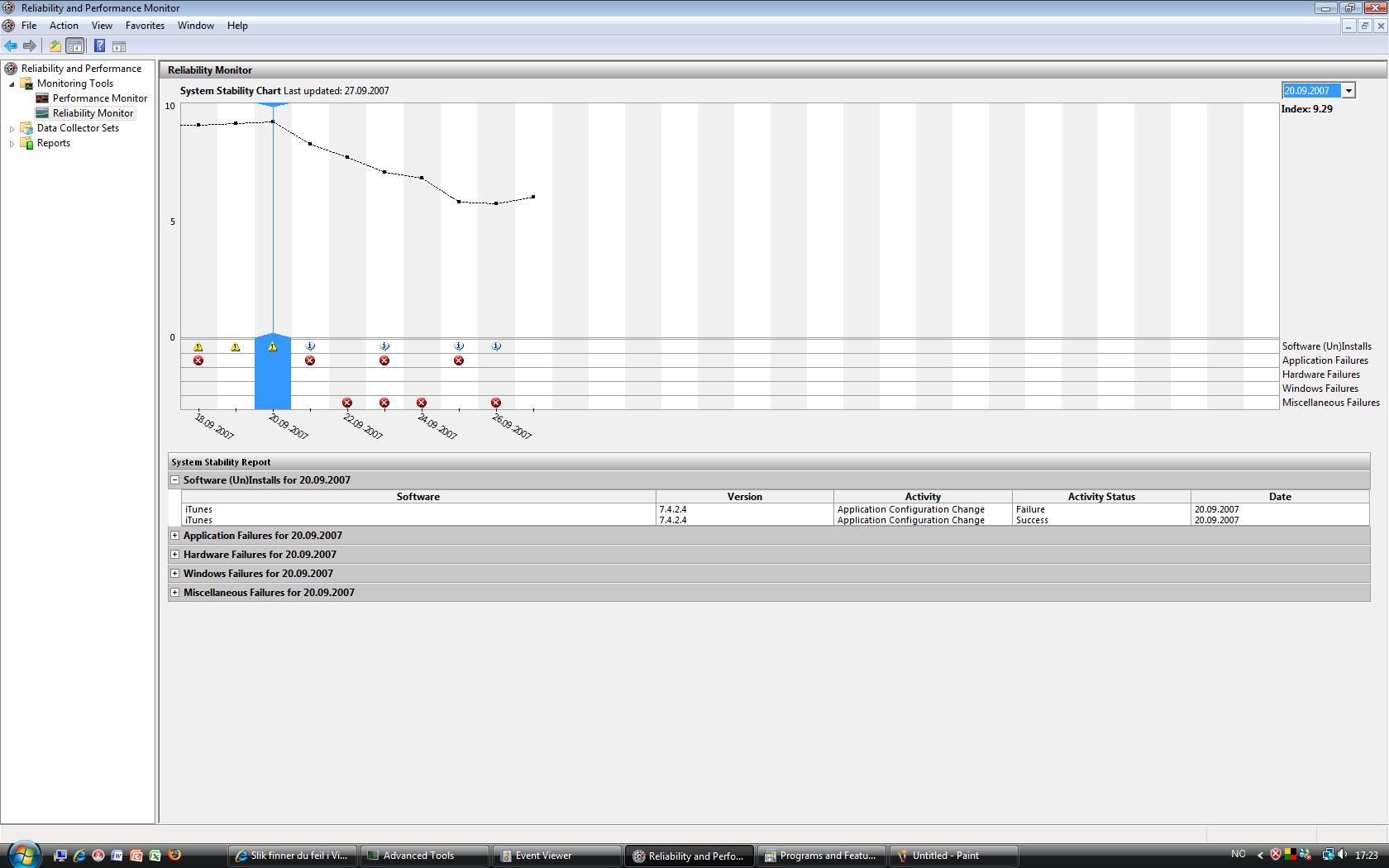
Task: Click the Software column header
Action: [418, 497]
